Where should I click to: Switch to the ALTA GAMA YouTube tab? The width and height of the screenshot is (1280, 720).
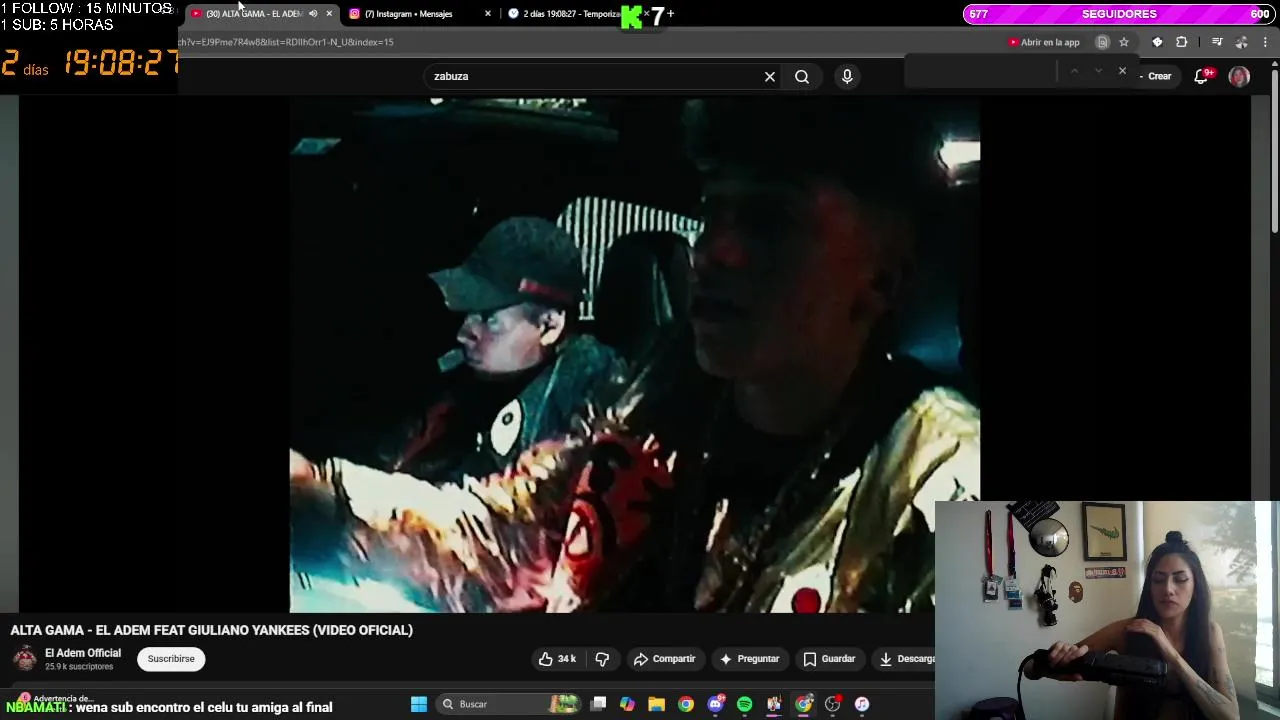point(253,14)
